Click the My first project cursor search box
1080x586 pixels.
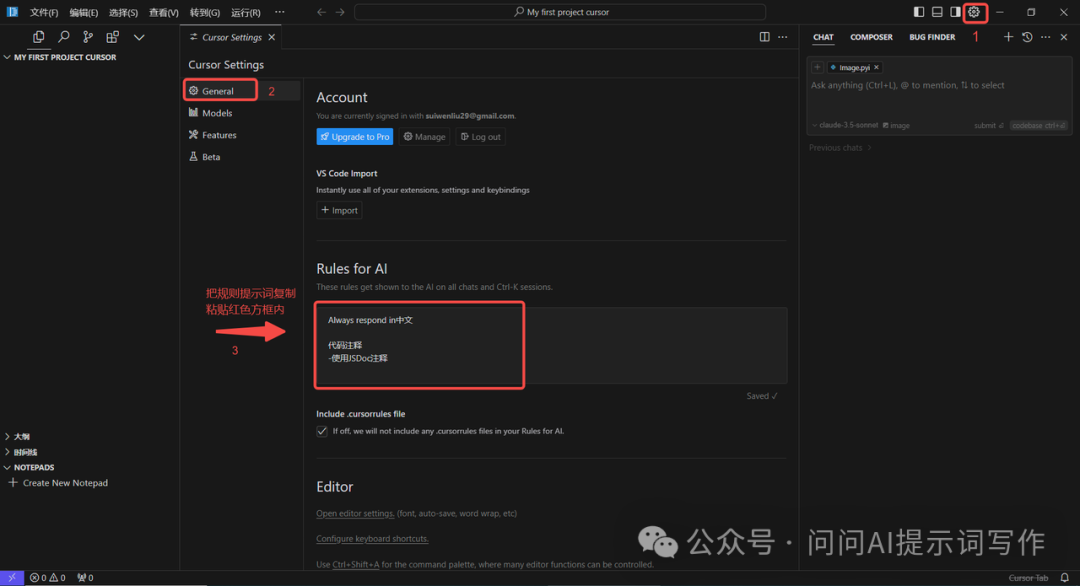pyautogui.click(x=560, y=12)
